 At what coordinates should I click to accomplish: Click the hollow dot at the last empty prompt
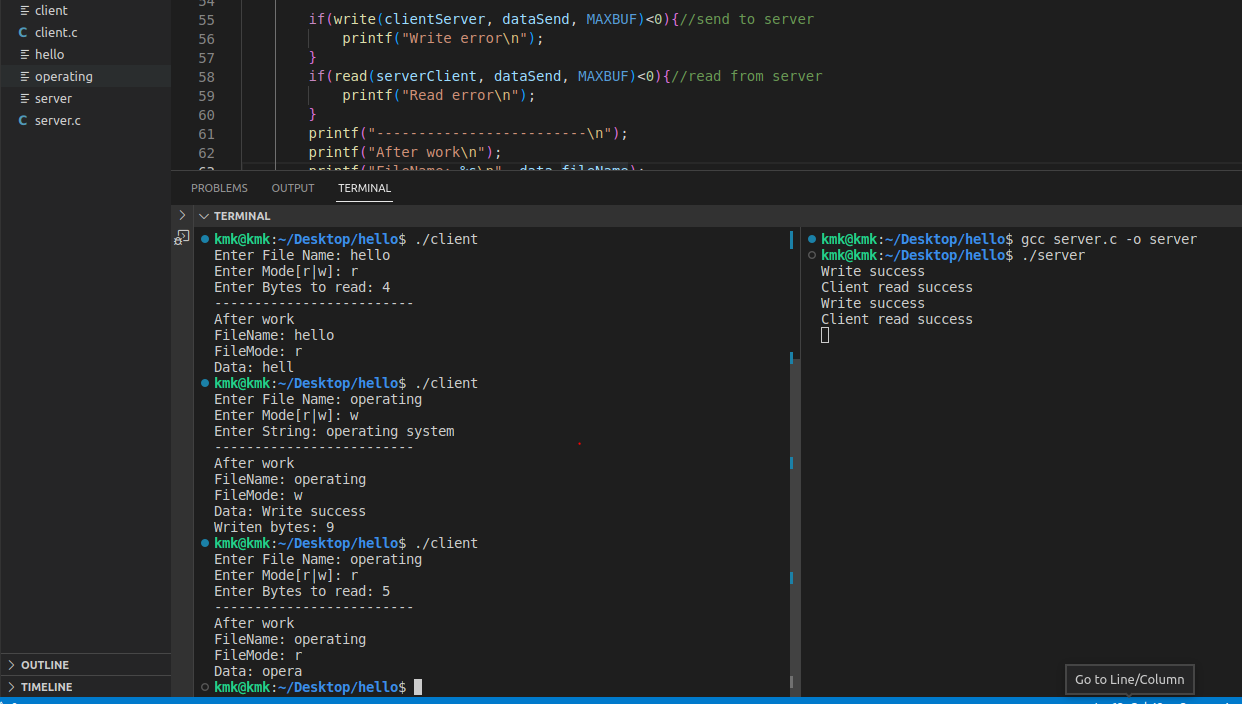pyautogui.click(x=205, y=687)
